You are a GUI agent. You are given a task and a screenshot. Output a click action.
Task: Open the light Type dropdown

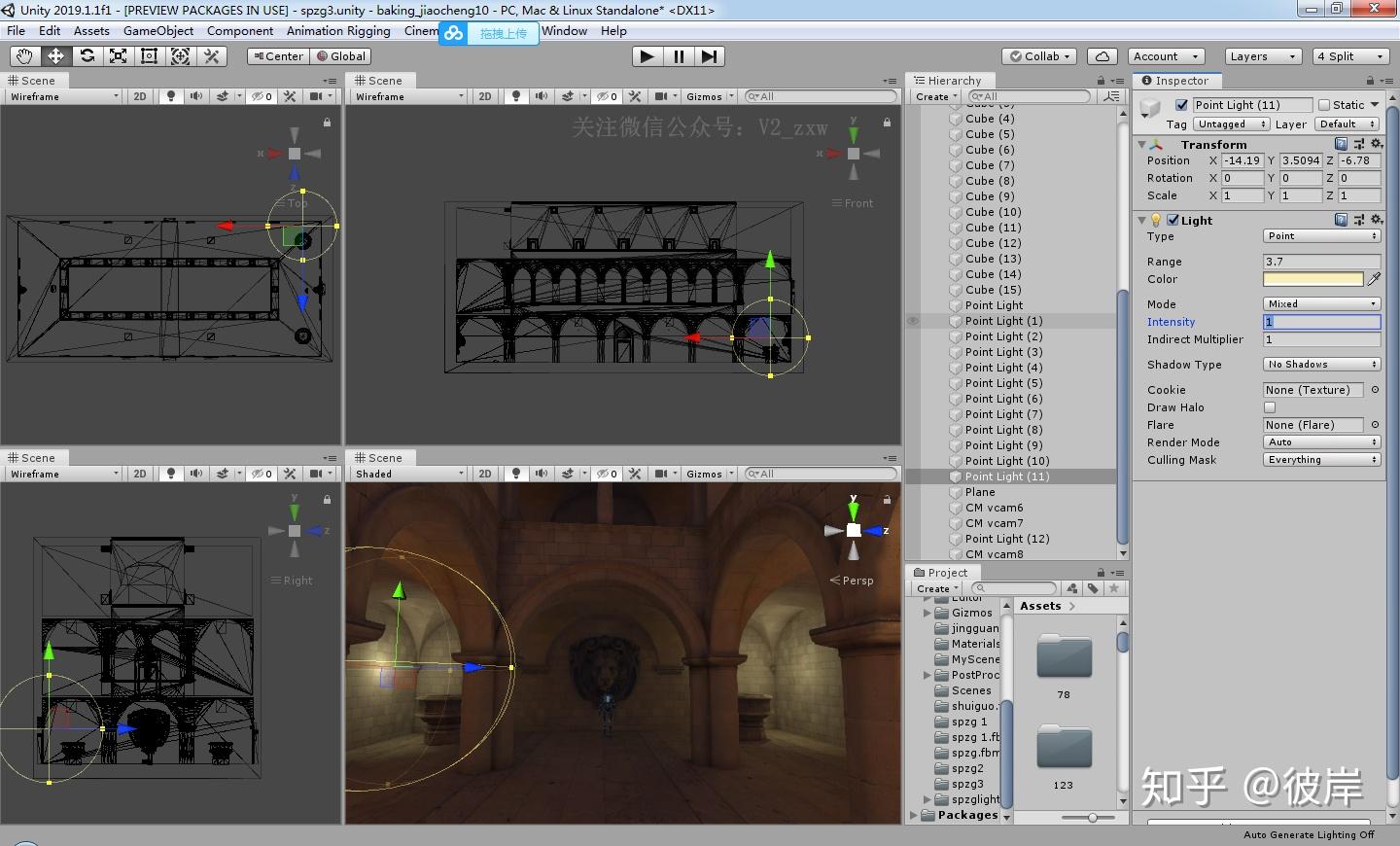[1321, 236]
